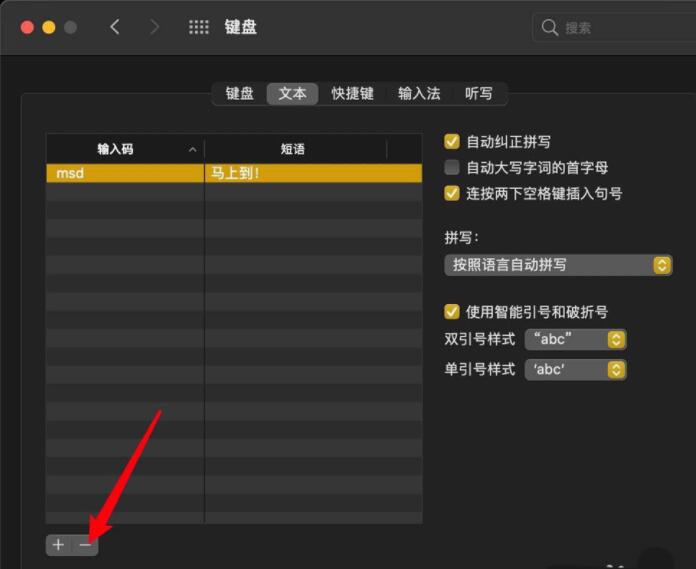Image resolution: width=696 pixels, height=569 pixels.
Task: Sort by the 输入码 column header
Action: tap(125, 149)
